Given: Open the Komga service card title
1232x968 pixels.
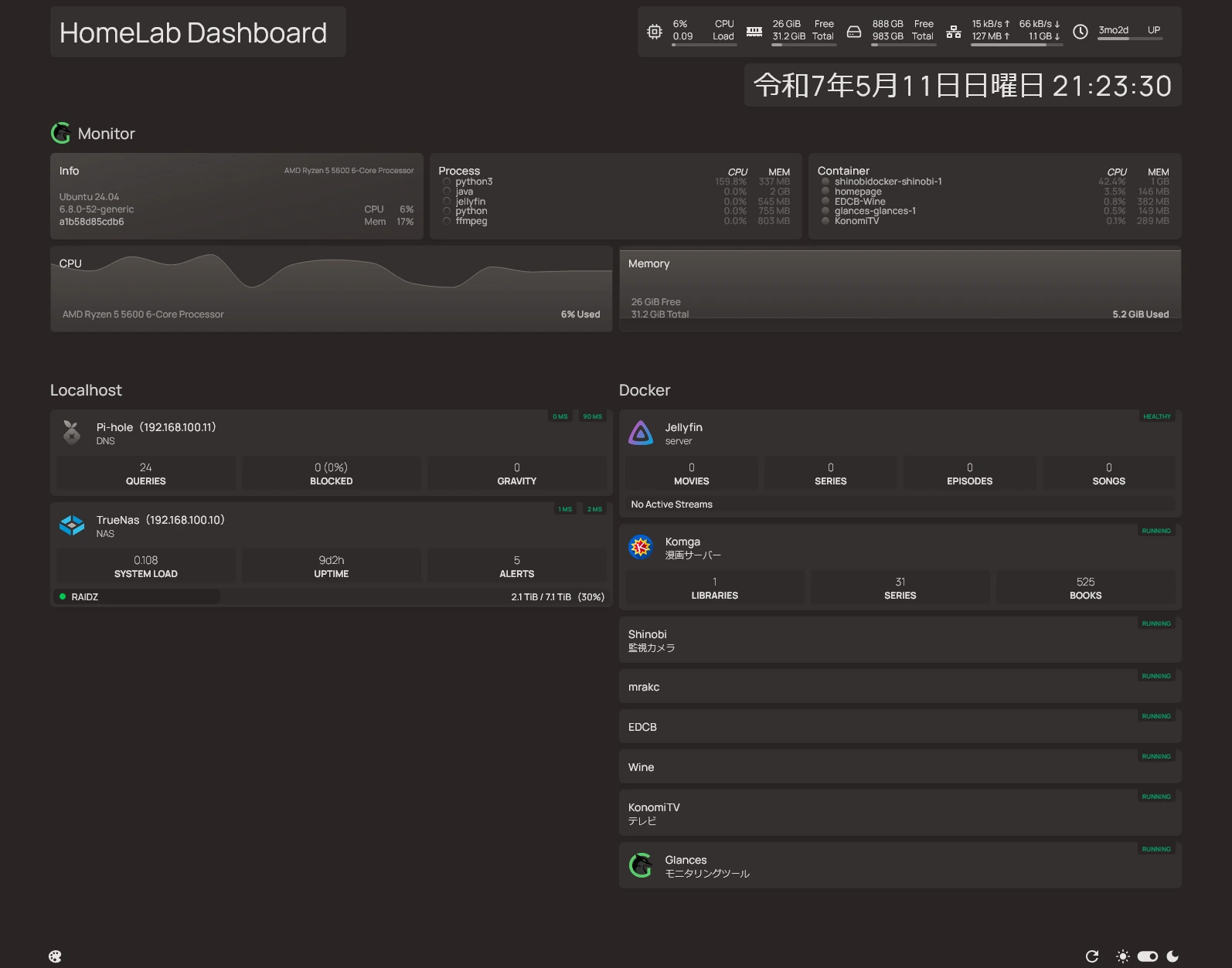Looking at the screenshot, I should [x=682, y=542].
